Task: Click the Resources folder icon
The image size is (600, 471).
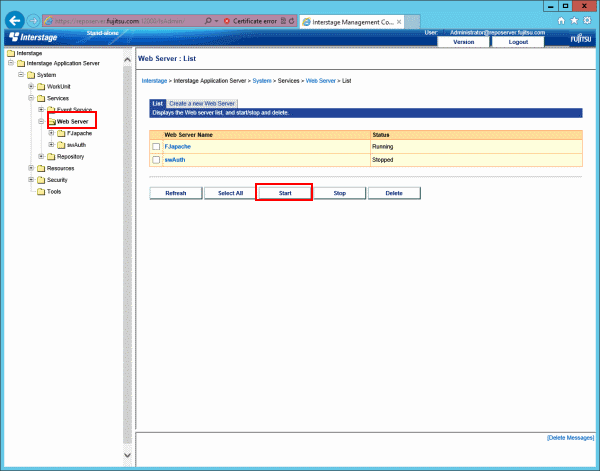Action: click(x=41, y=168)
